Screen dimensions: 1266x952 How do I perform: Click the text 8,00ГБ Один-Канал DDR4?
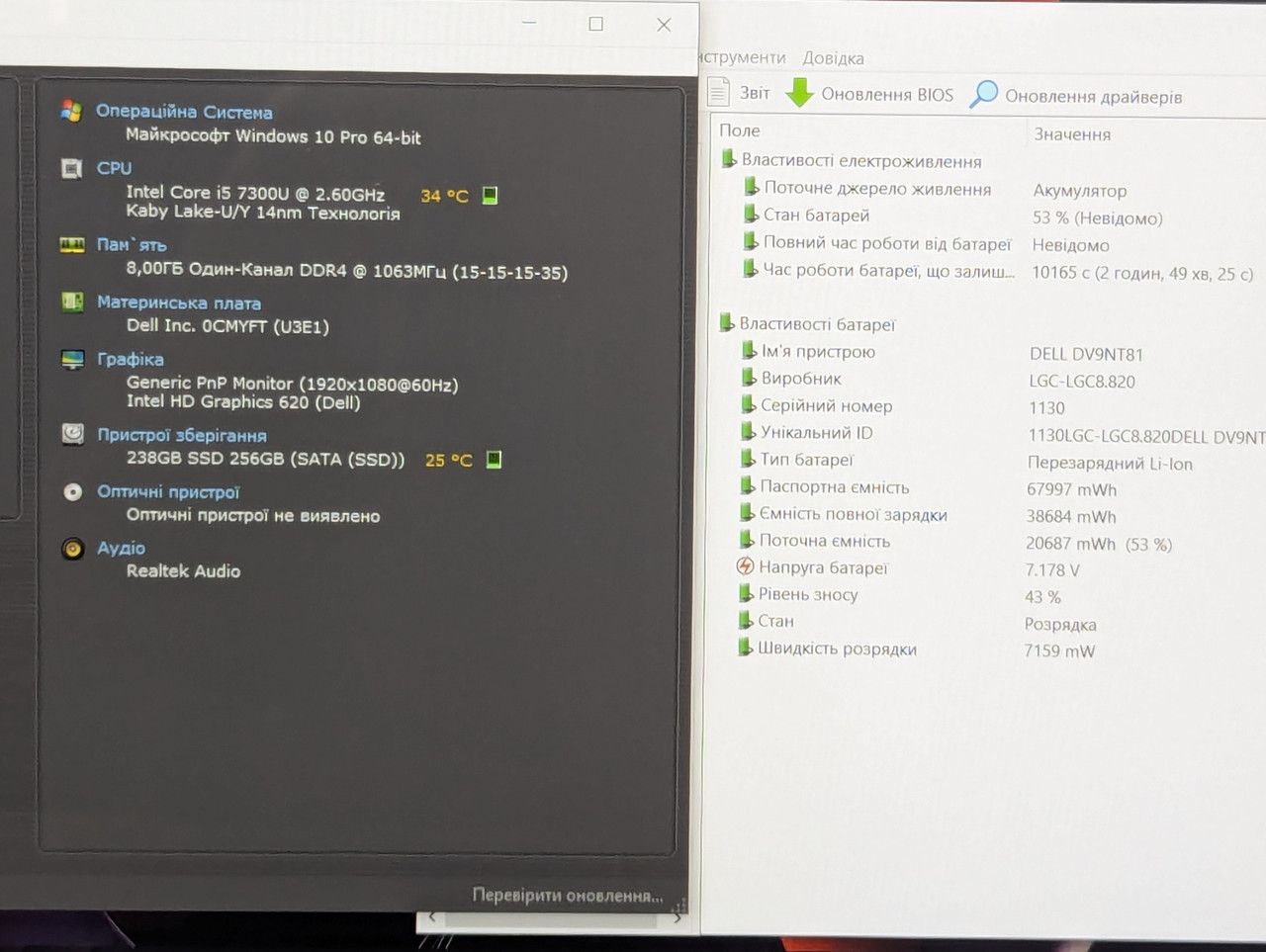236,270
